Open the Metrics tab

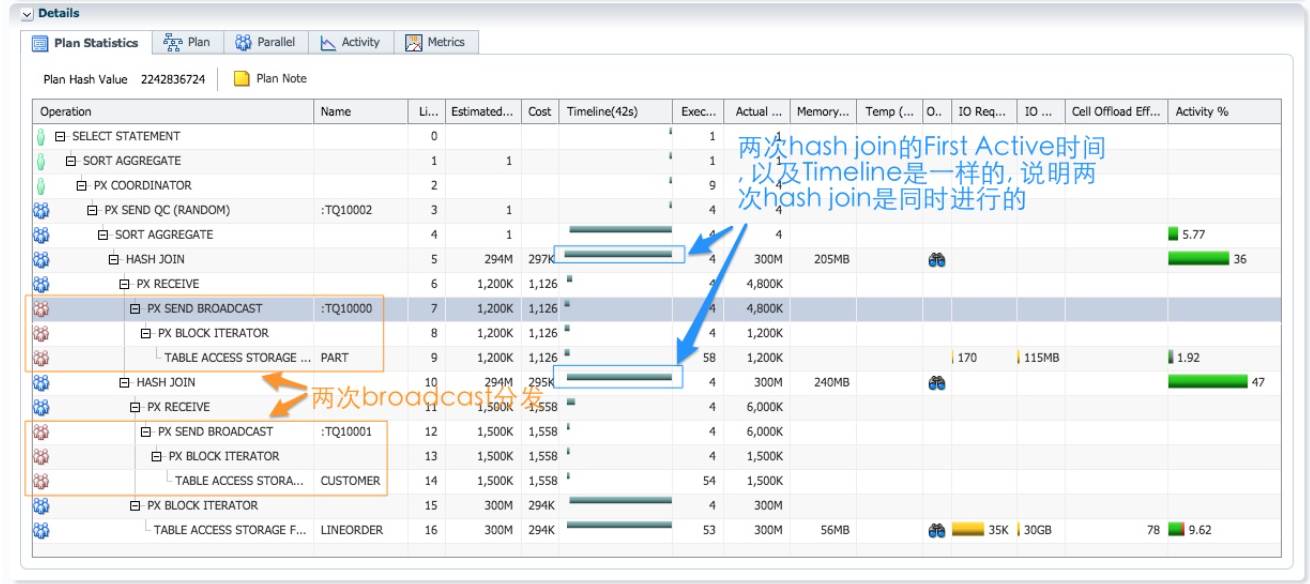(x=436, y=42)
